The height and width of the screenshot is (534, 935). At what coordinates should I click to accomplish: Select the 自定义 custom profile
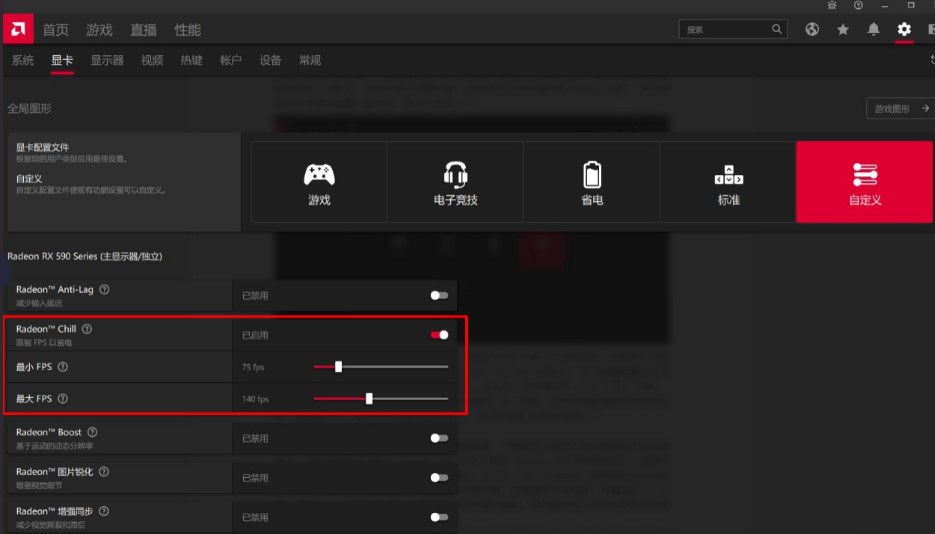[865, 182]
